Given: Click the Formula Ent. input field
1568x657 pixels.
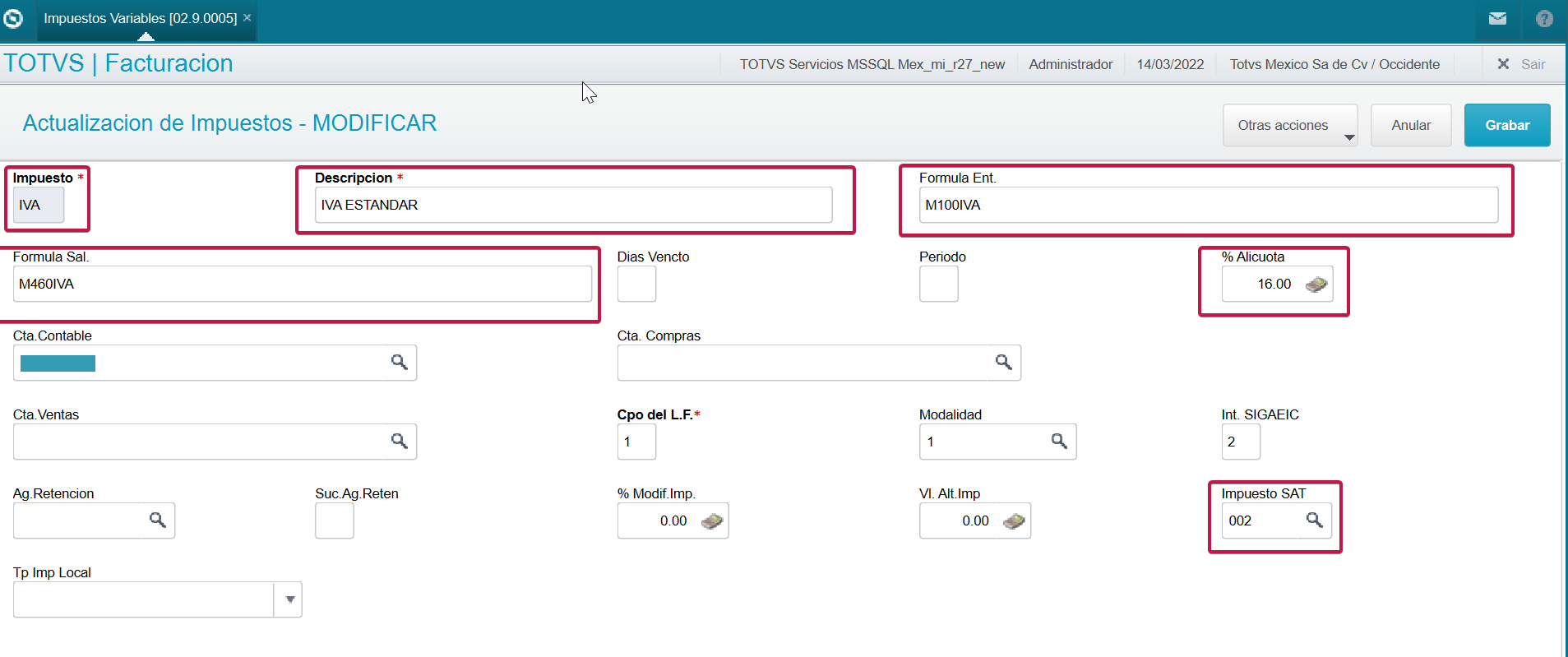Looking at the screenshot, I should tap(1208, 205).
